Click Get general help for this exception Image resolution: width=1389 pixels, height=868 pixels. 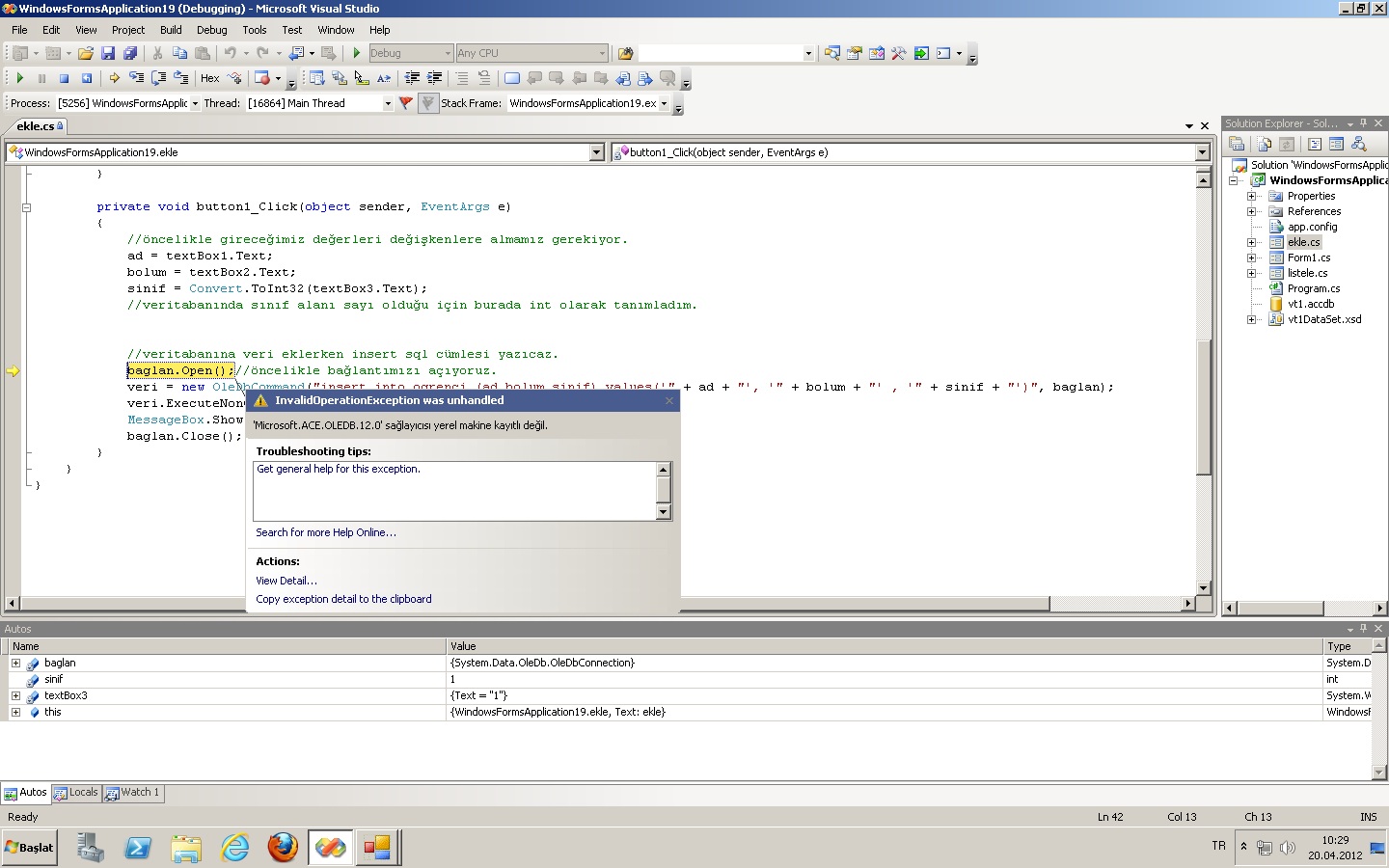[339, 469]
